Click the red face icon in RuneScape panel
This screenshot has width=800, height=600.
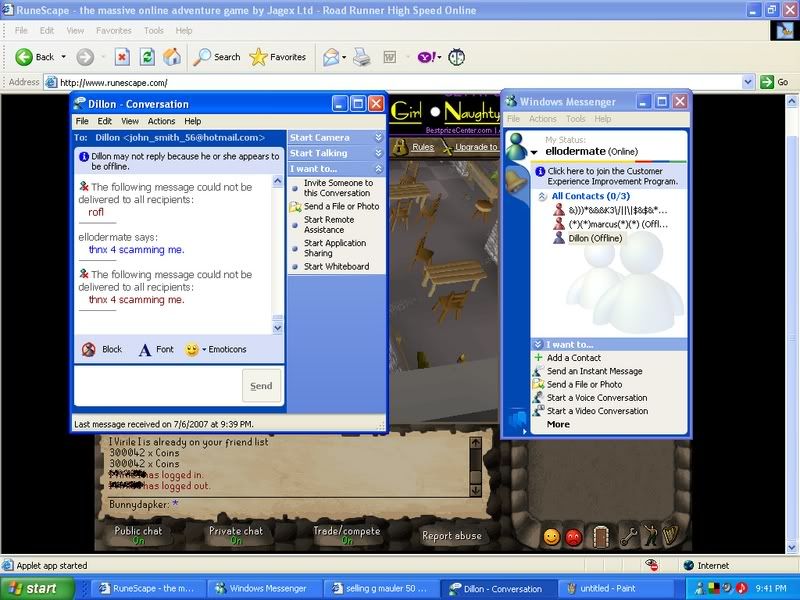[x=574, y=537]
